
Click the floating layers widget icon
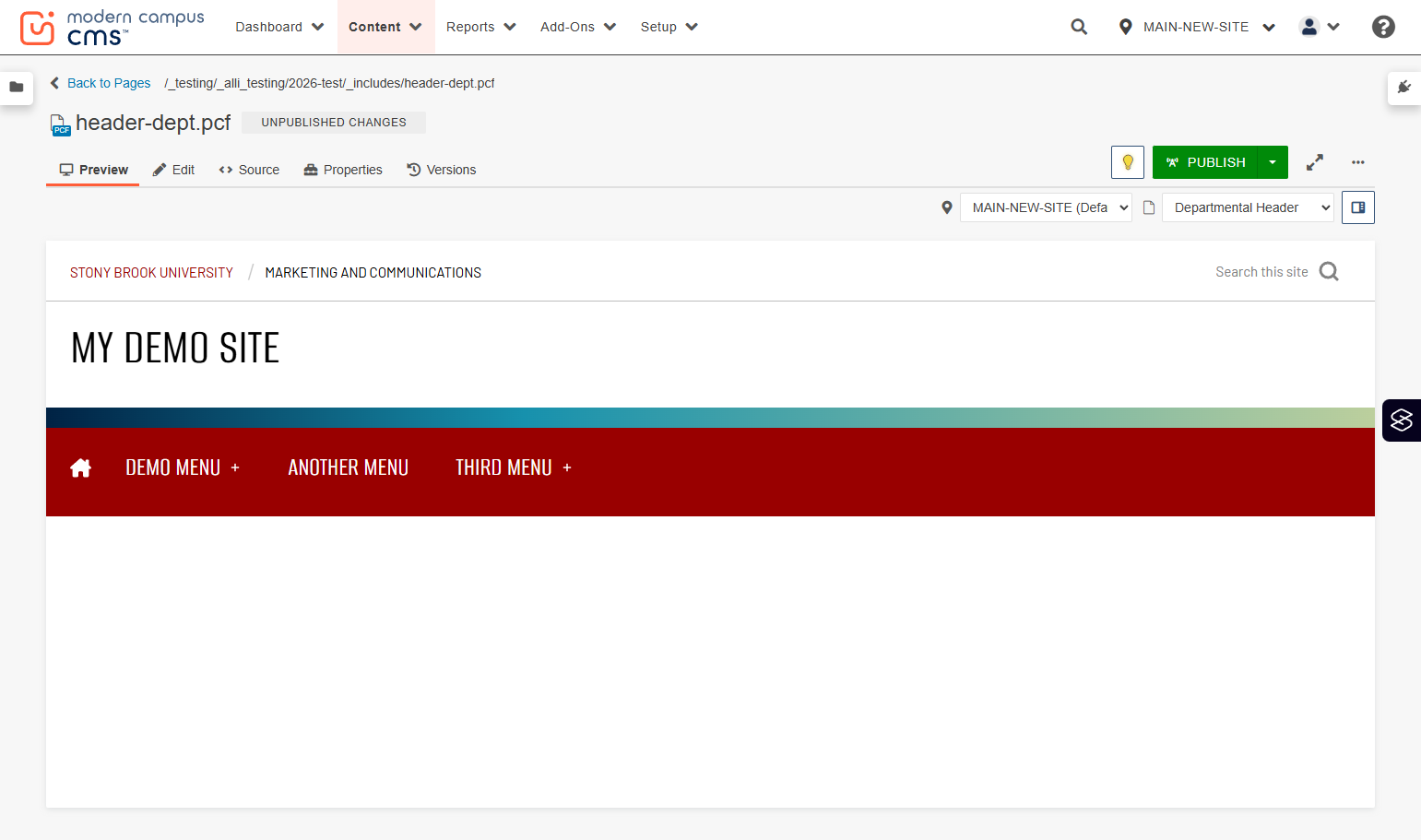pyautogui.click(x=1402, y=420)
